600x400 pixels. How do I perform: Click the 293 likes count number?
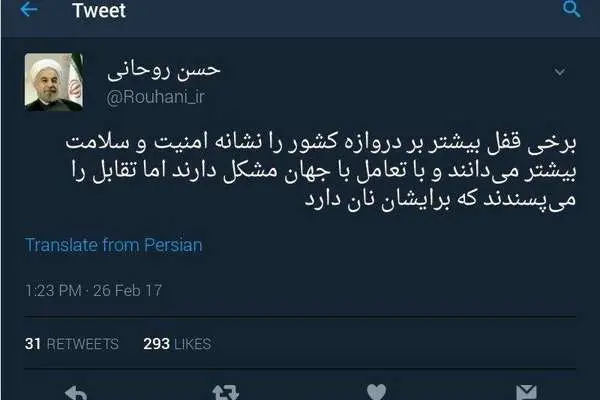157,344
